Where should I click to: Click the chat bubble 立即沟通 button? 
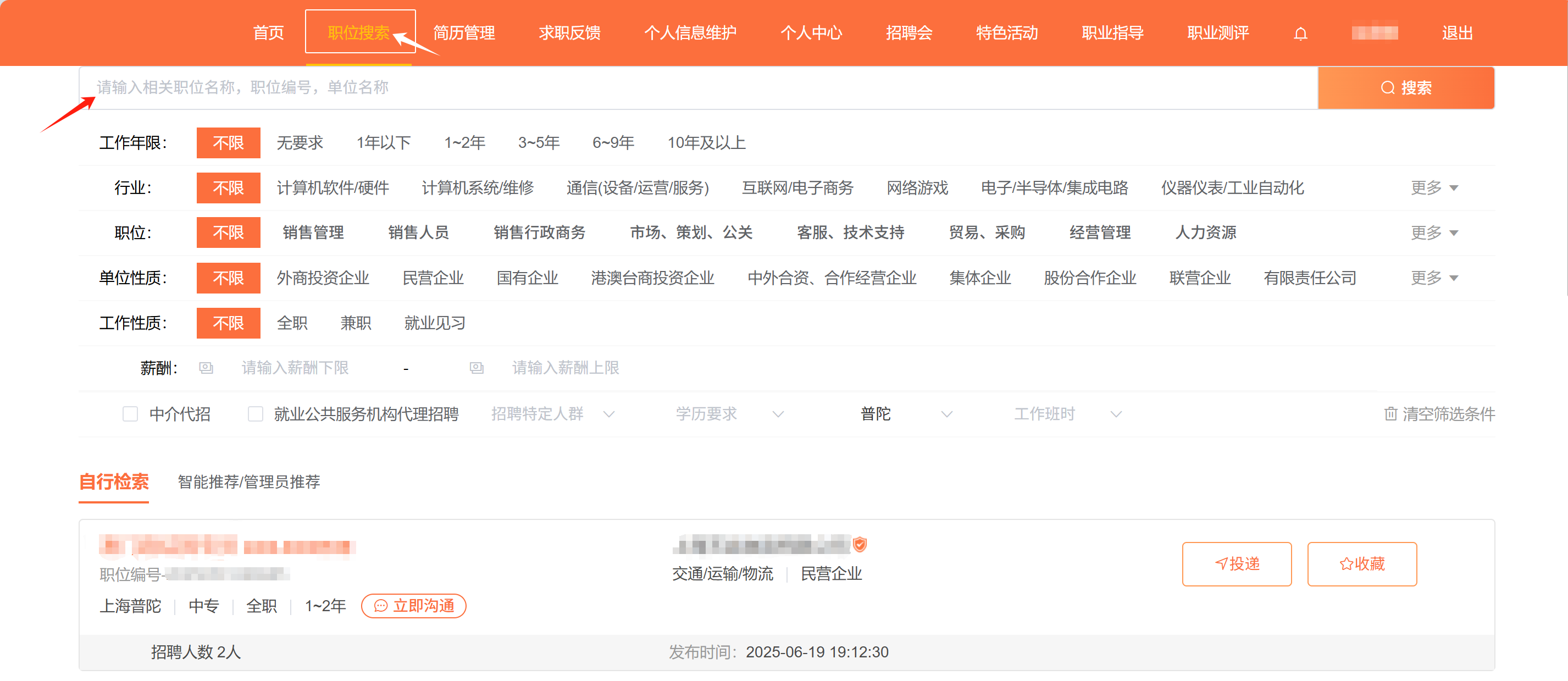tap(414, 606)
